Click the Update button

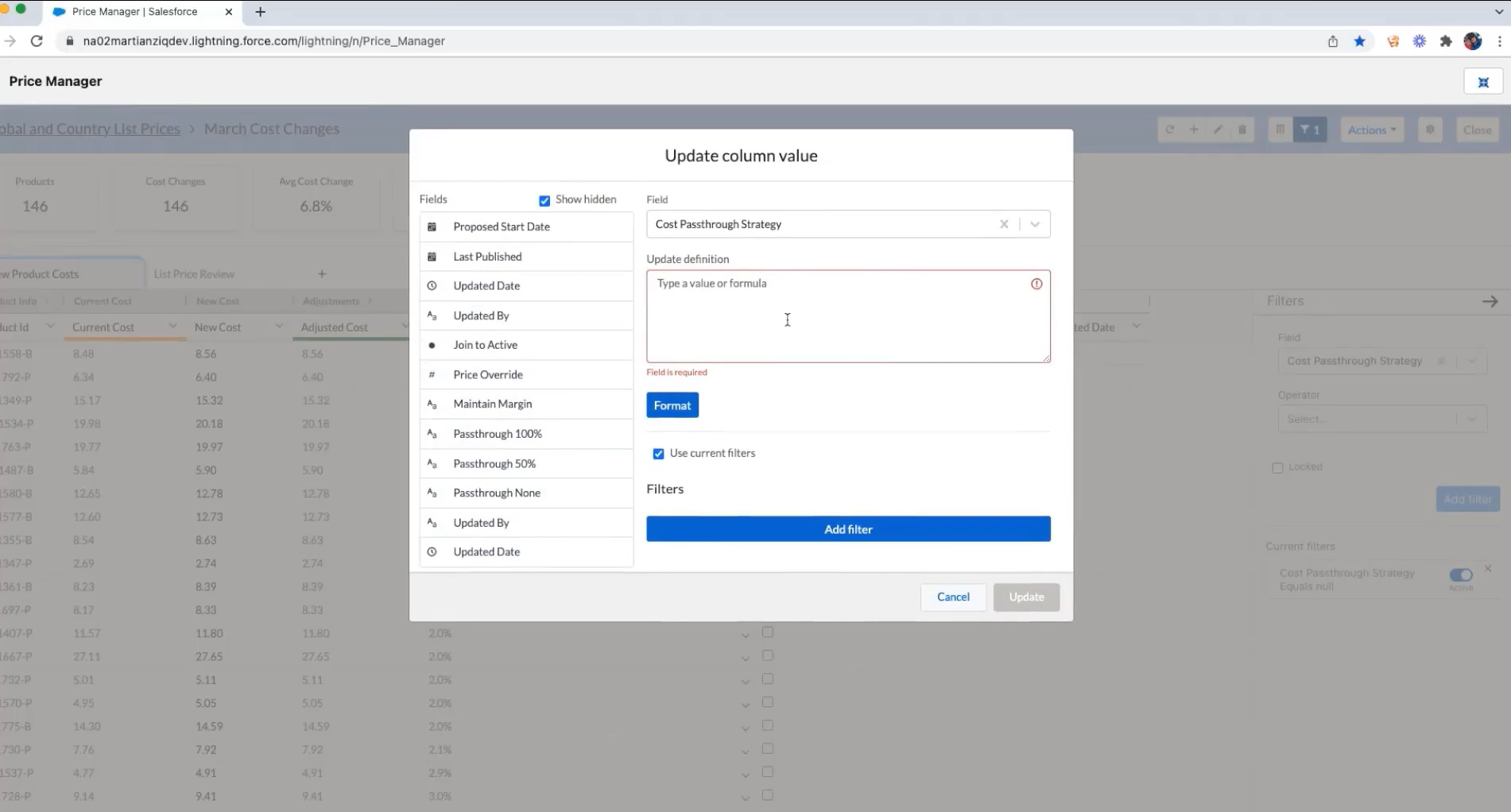(1026, 597)
